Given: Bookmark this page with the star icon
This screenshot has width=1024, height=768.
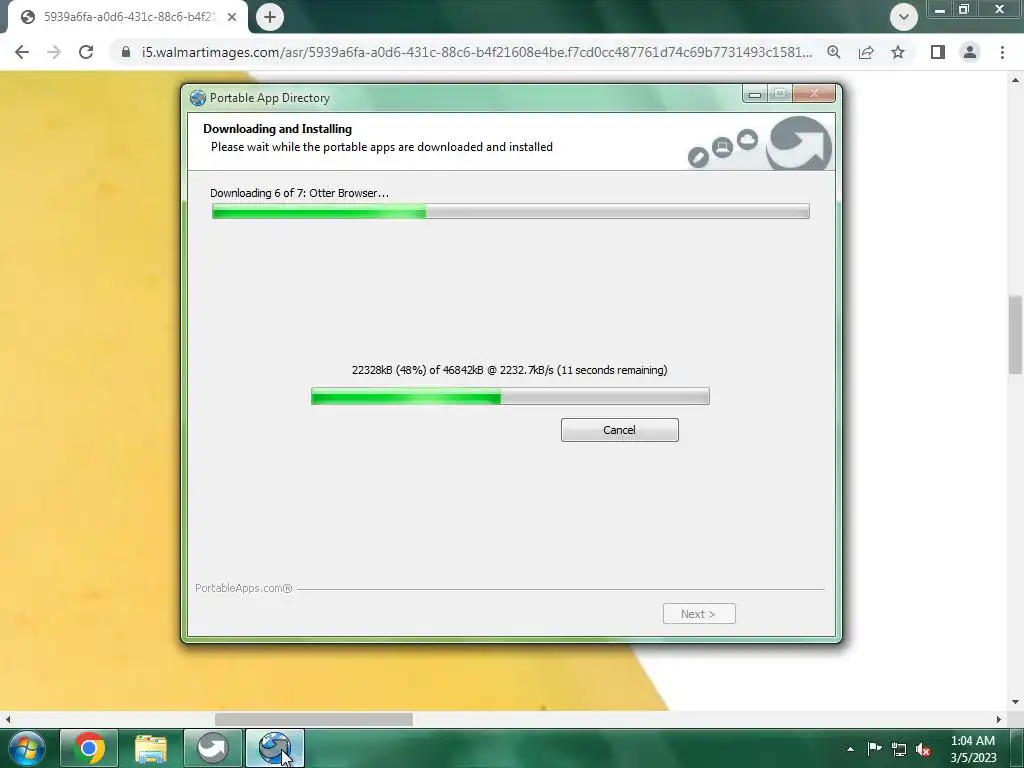Looking at the screenshot, I should coord(898,52).
